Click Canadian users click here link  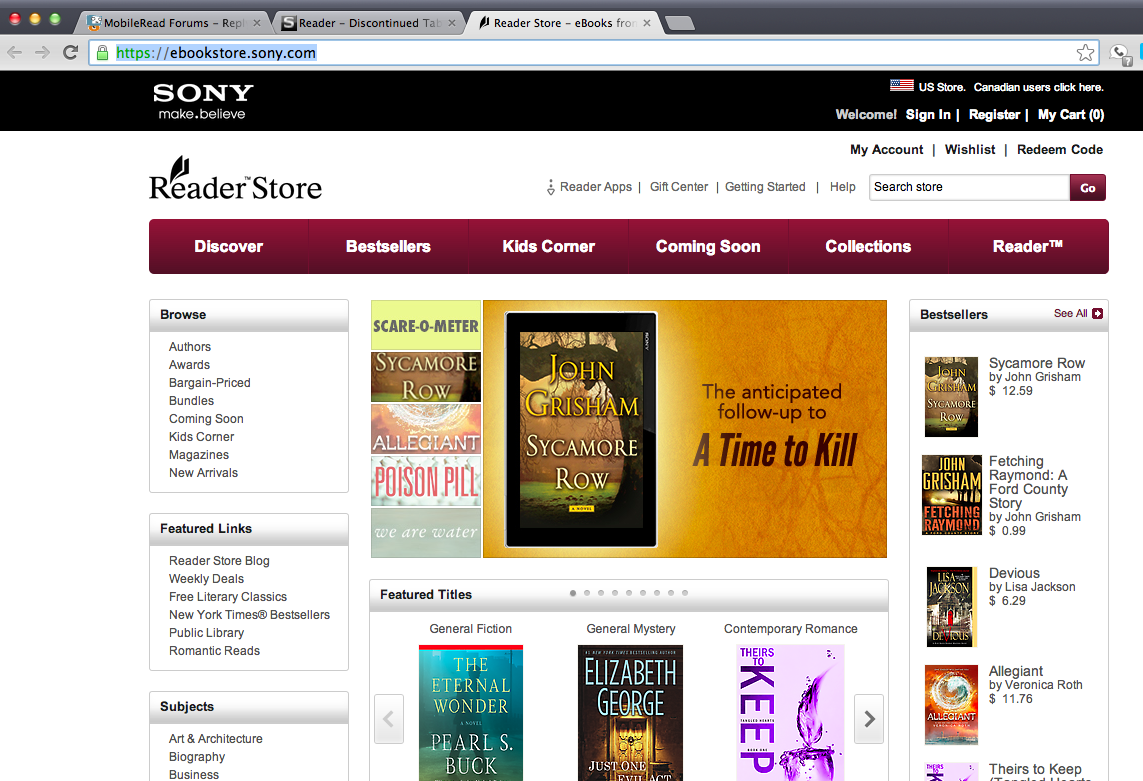(1039, 87)
